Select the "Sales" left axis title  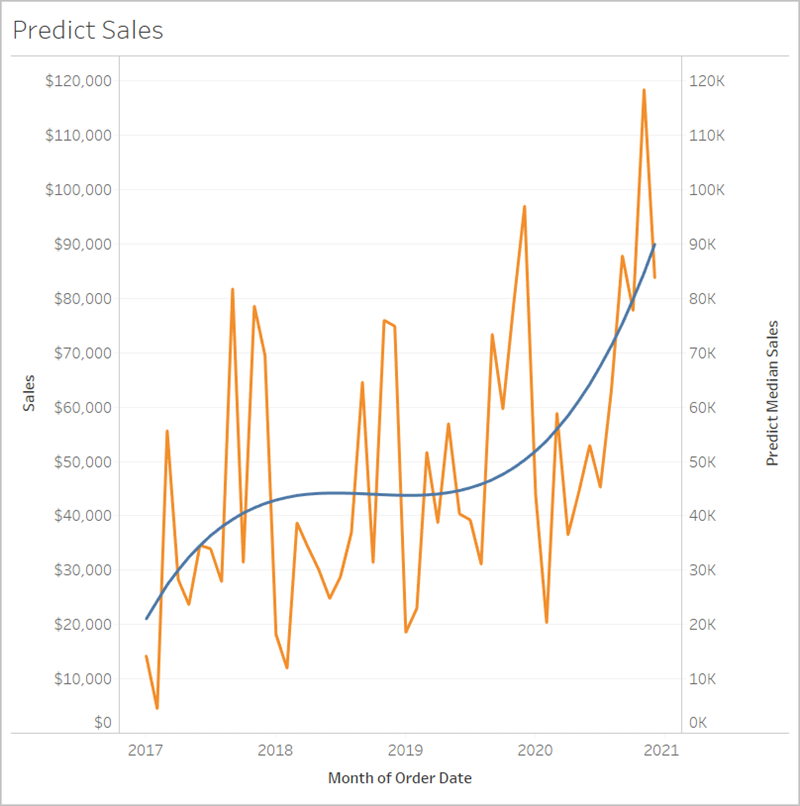click(x=29, y=392)
